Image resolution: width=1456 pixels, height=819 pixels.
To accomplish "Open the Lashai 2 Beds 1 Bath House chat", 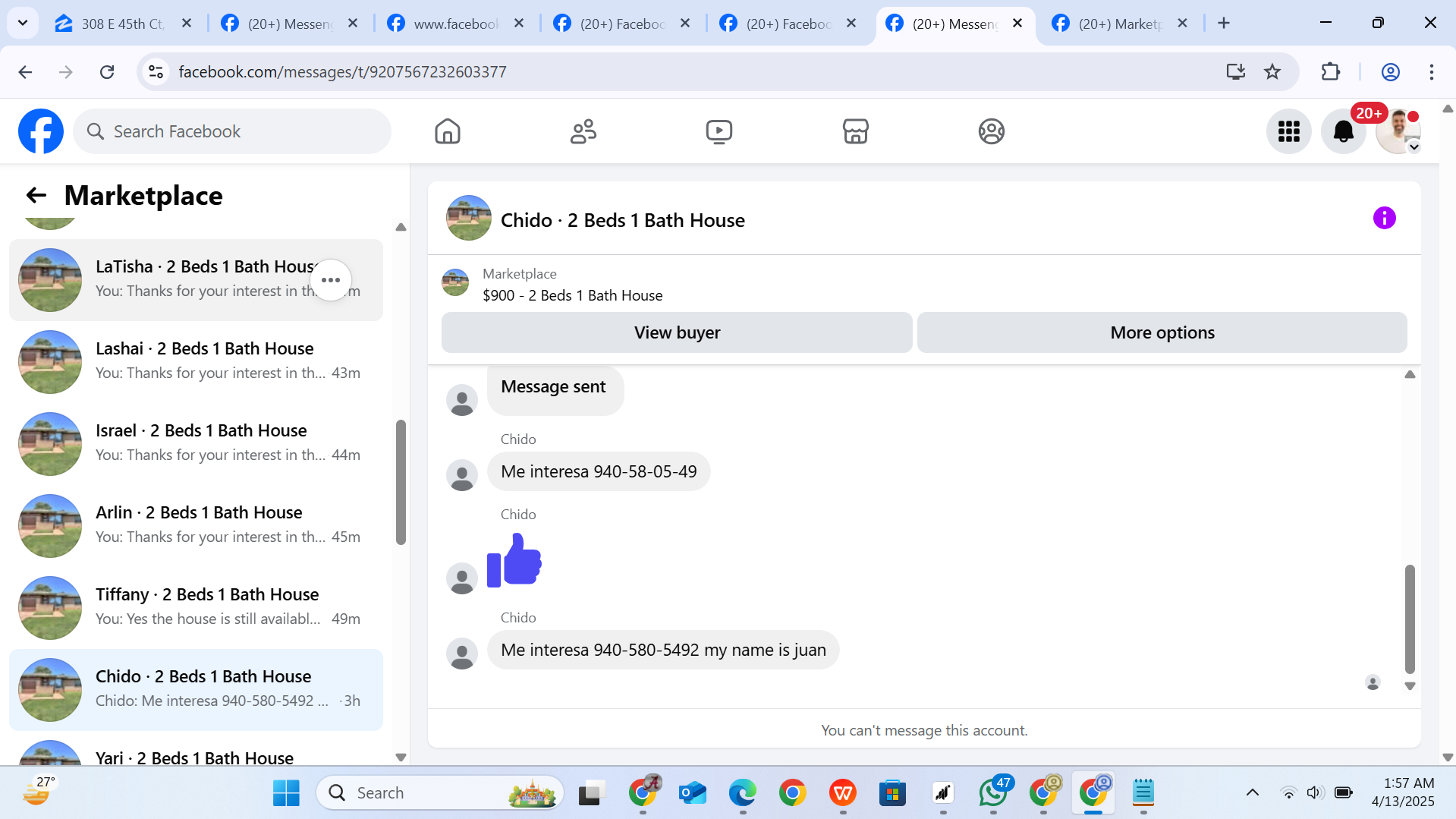I will 196,361.
